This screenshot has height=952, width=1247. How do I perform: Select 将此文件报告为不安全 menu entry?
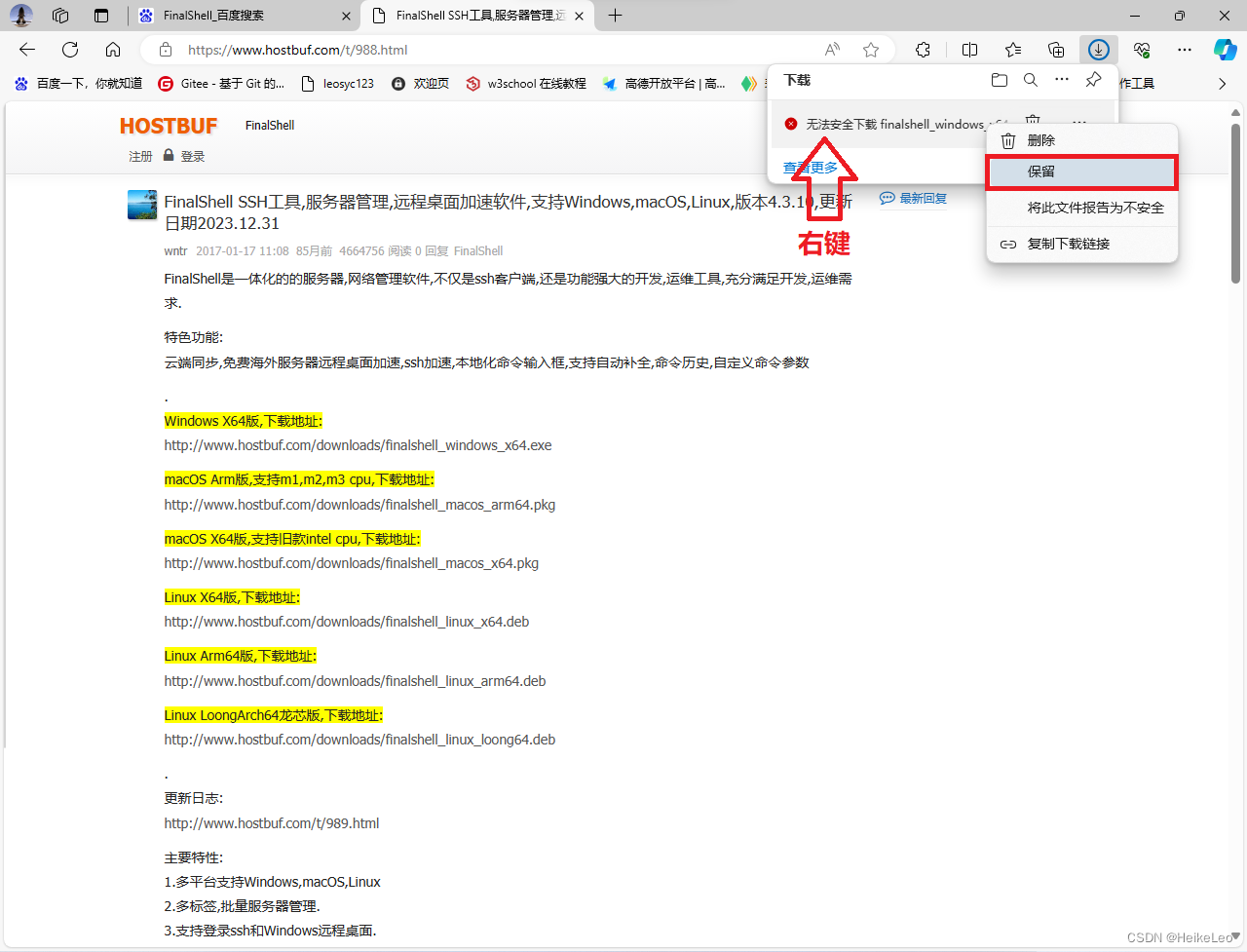(1081, 208)
